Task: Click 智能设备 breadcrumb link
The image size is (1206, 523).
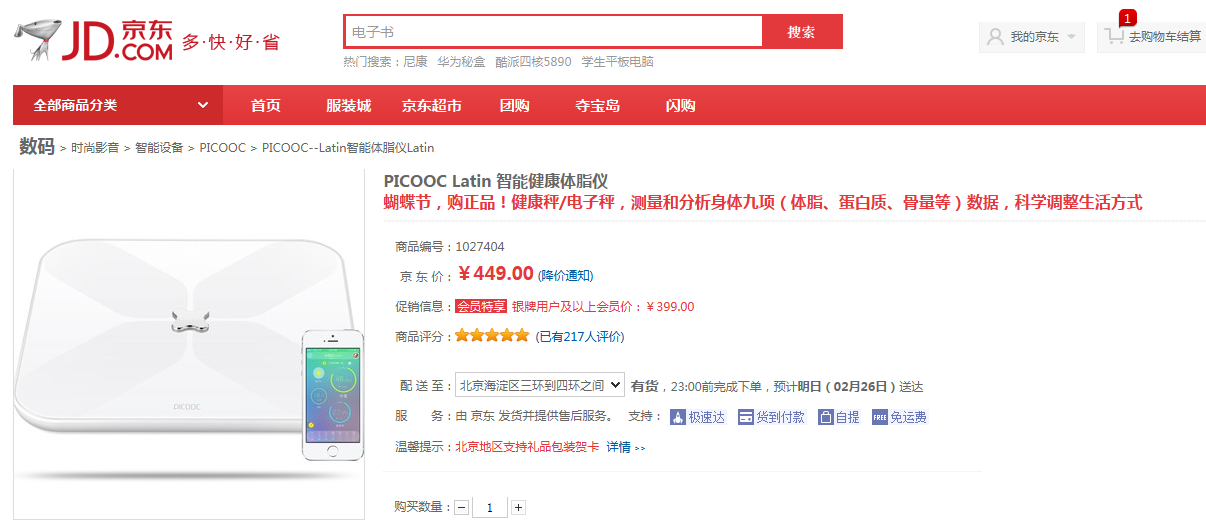Action: coord(160,148)
